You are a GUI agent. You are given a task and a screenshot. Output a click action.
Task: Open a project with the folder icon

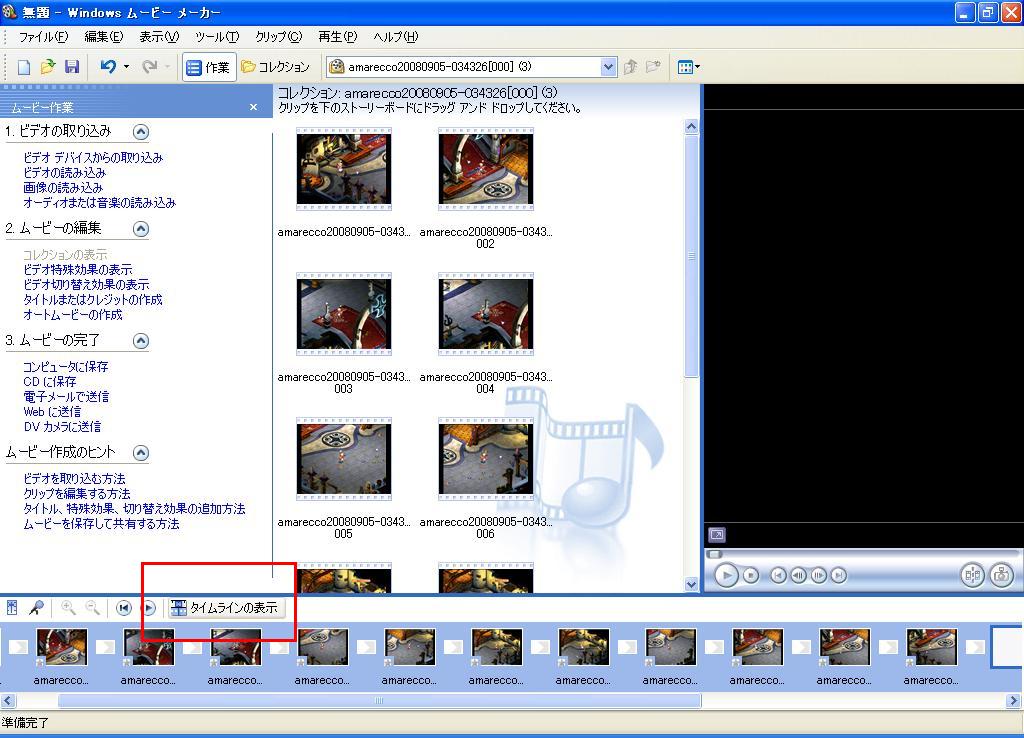[48, 67]
